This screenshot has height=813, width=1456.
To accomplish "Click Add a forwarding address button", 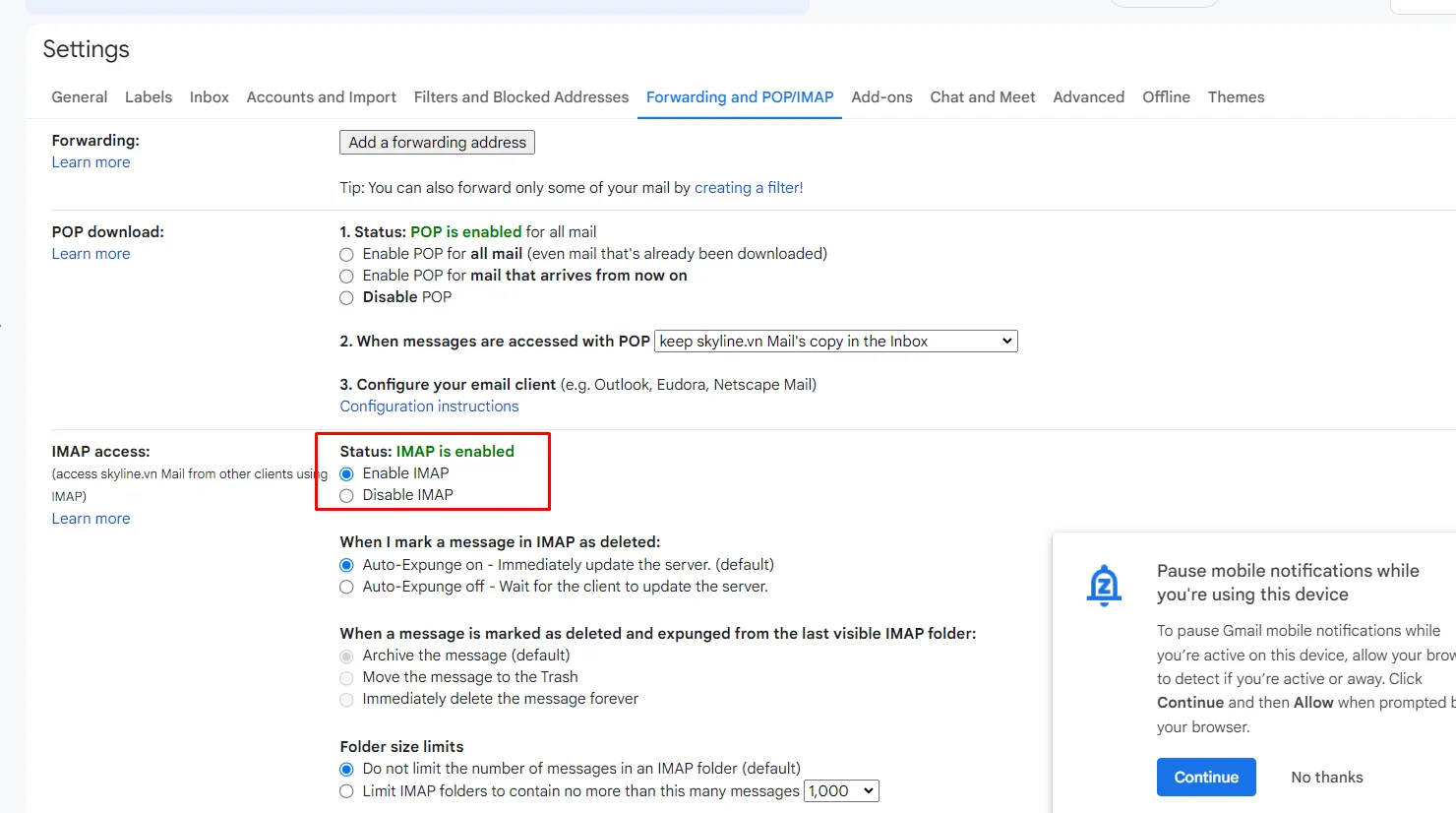I will 437,143.
